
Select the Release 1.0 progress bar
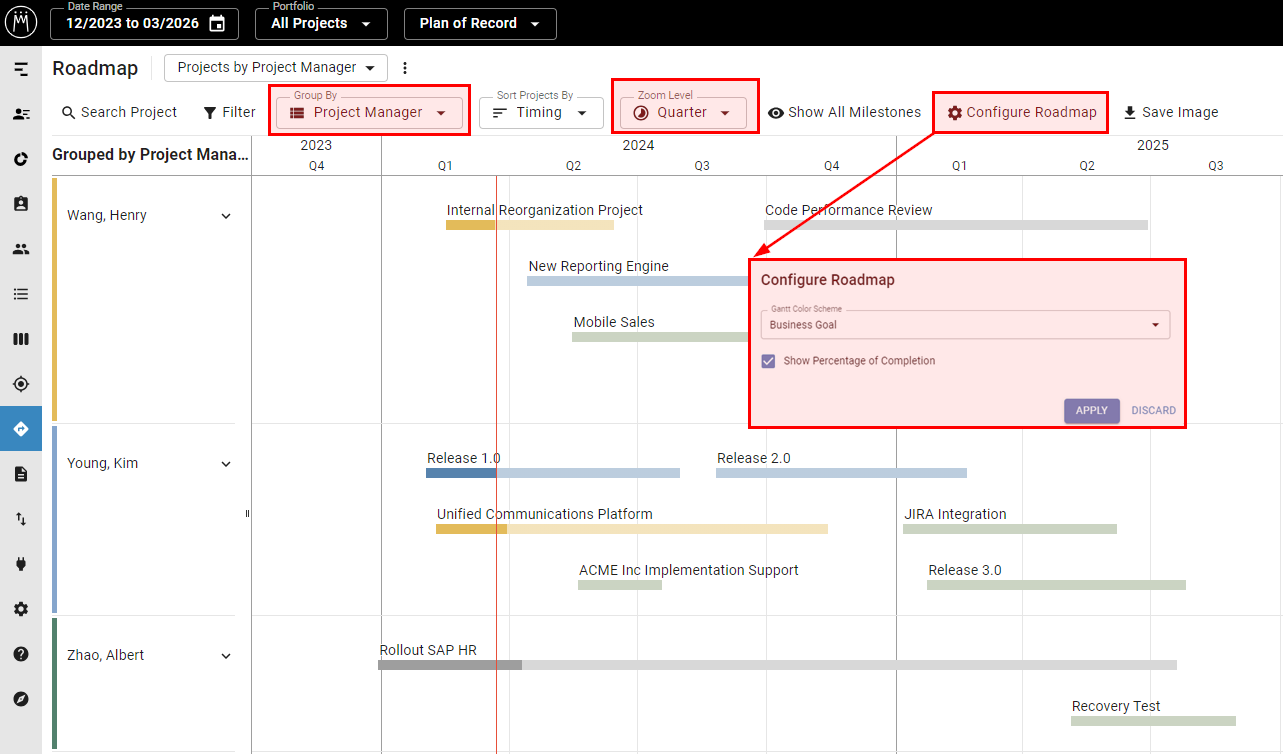tap(553, 472)
